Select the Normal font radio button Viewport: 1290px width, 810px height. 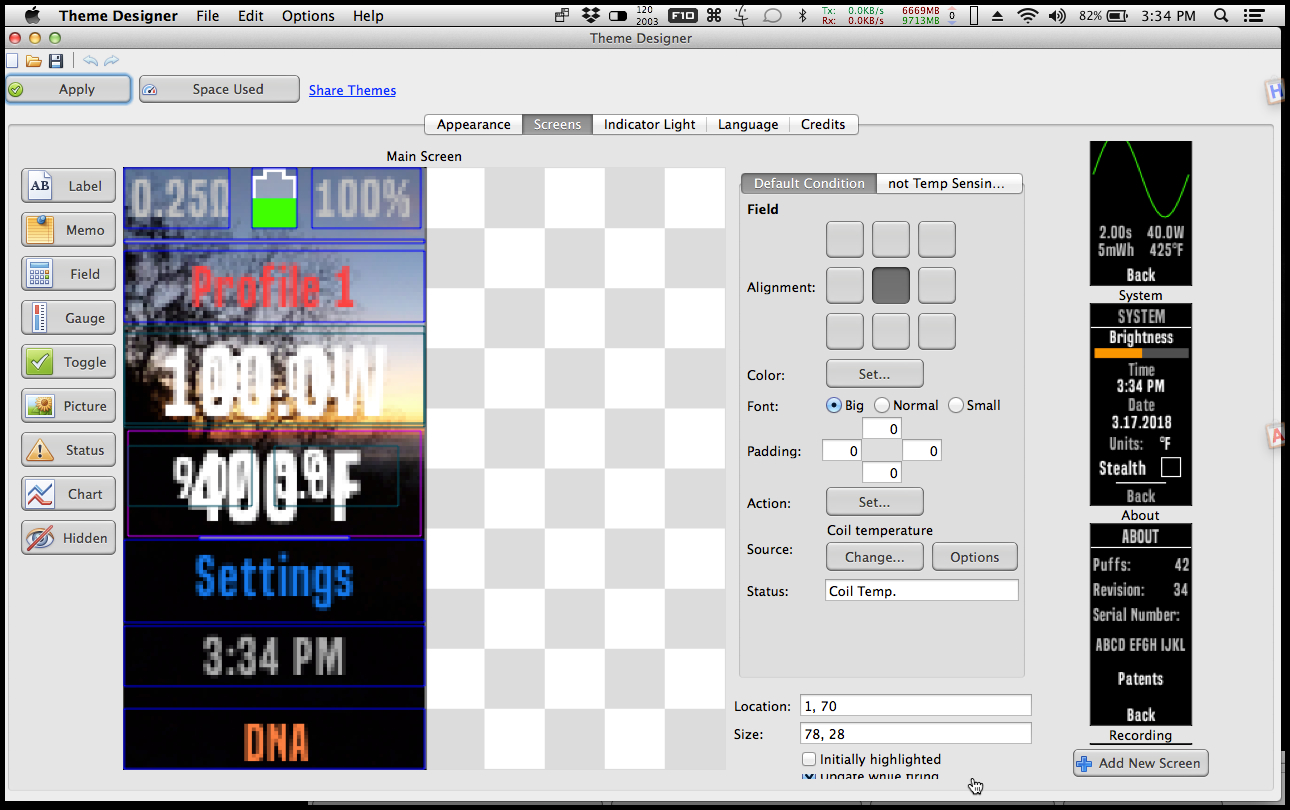click(x=882, y=405)
